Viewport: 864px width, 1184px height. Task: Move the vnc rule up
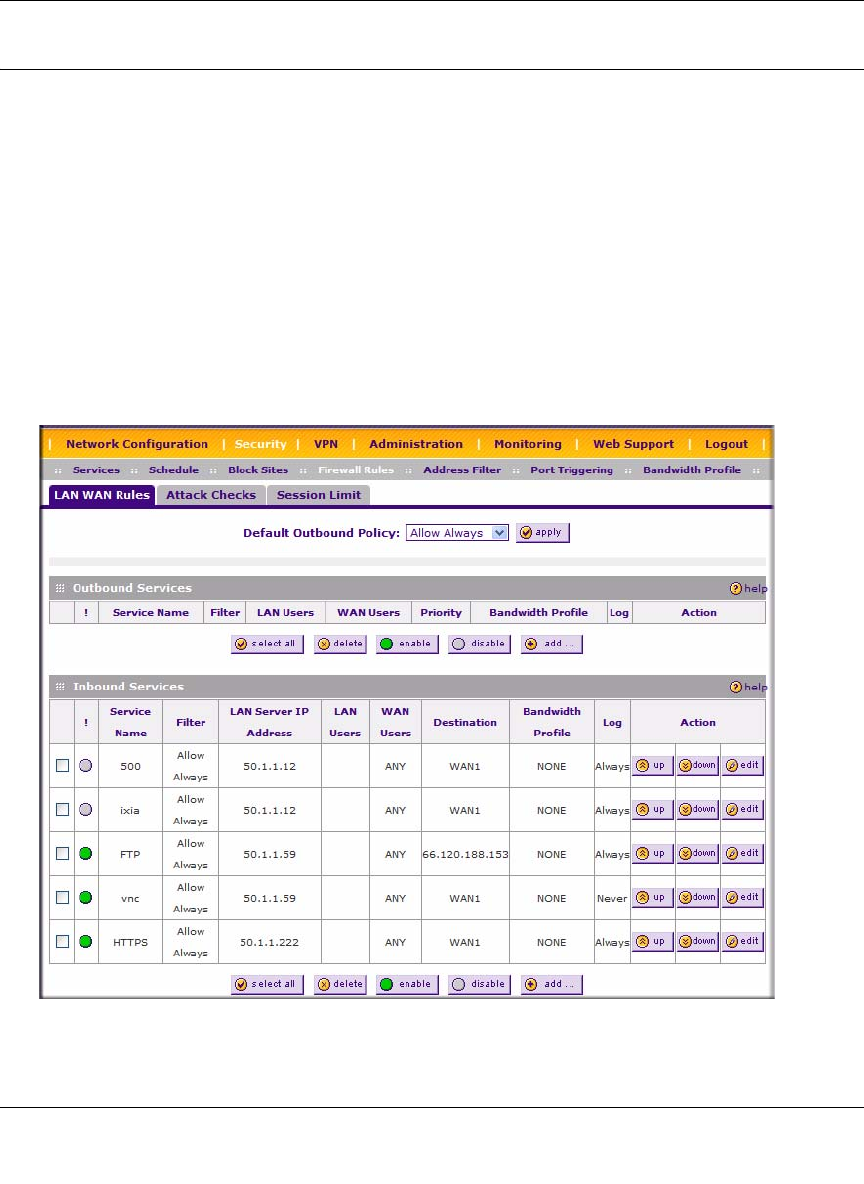[x=652, y=898]
